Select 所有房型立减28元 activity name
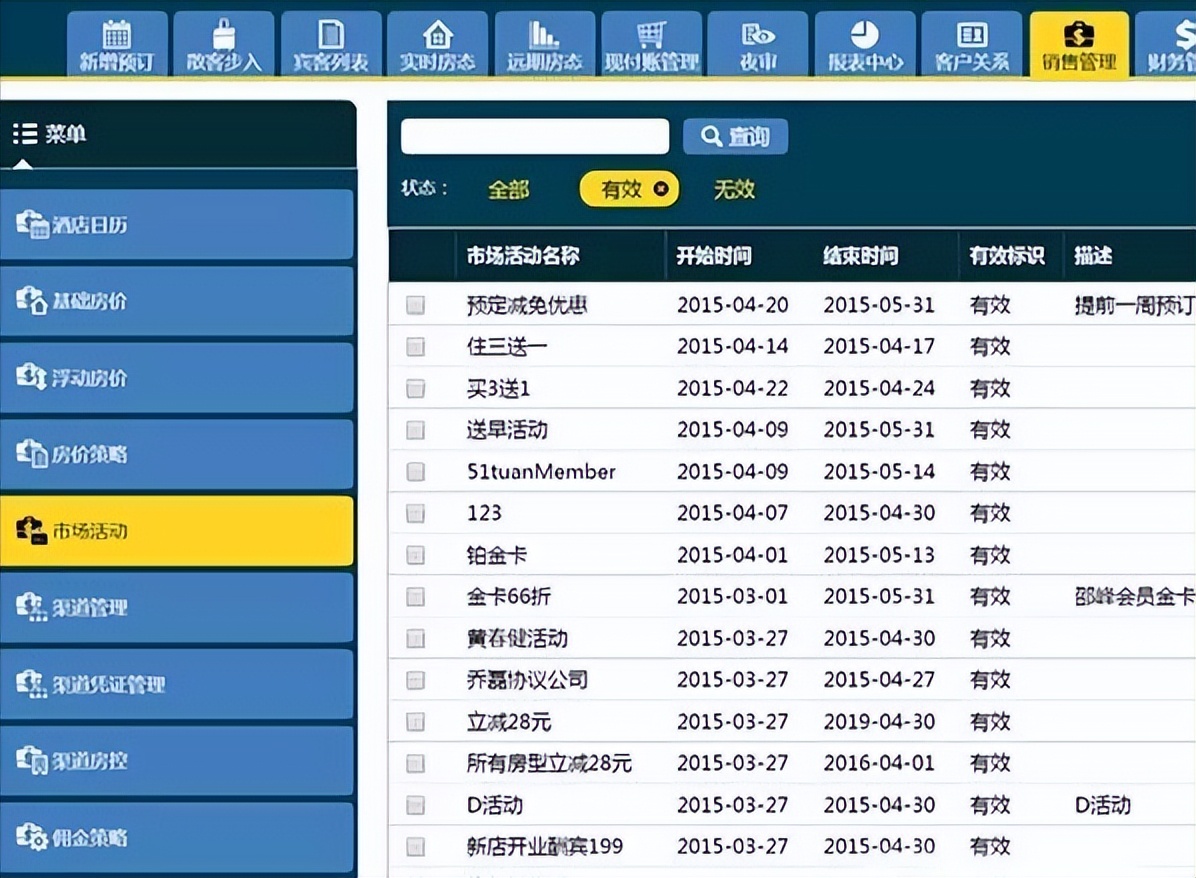Image resolution: width=1196 pixels, height=878 pixels. tap(549, 763)
